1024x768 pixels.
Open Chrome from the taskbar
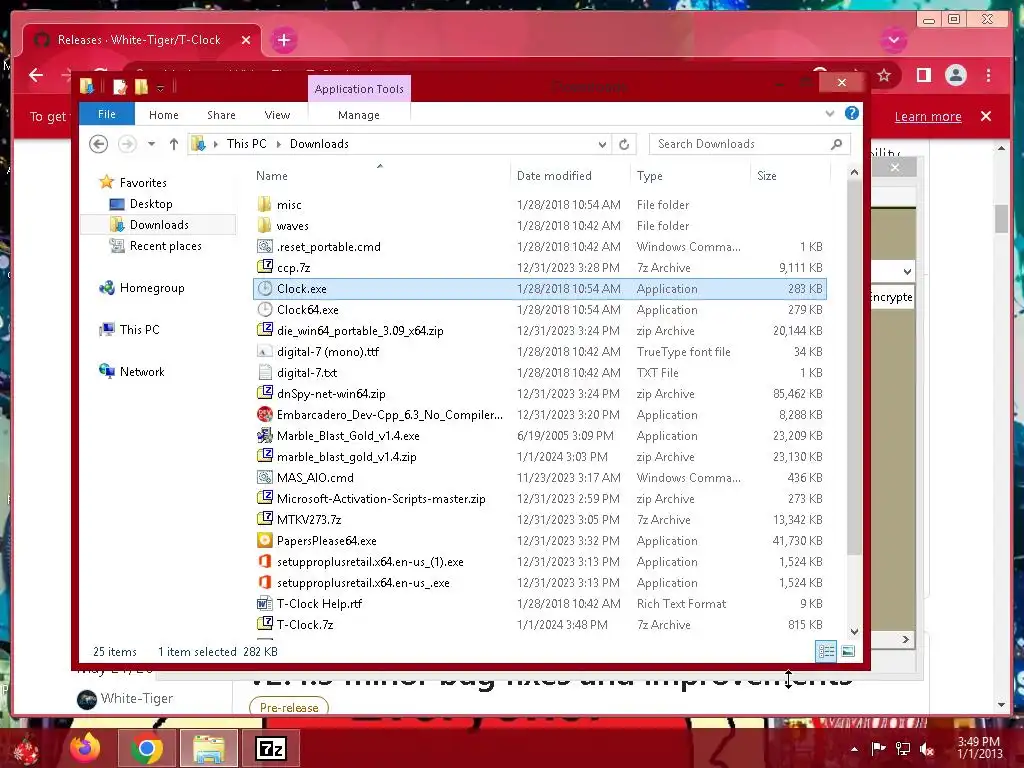tap(146, 748)
